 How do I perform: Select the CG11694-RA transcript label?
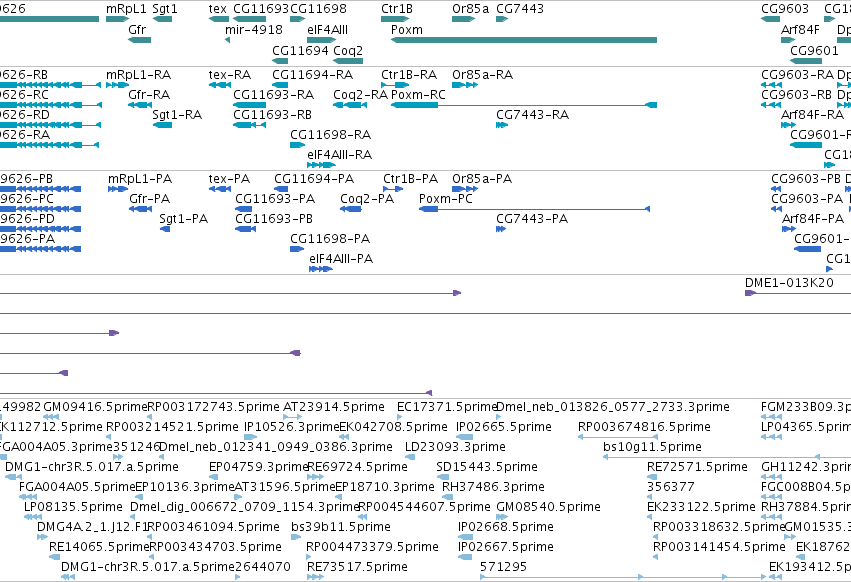313,75
